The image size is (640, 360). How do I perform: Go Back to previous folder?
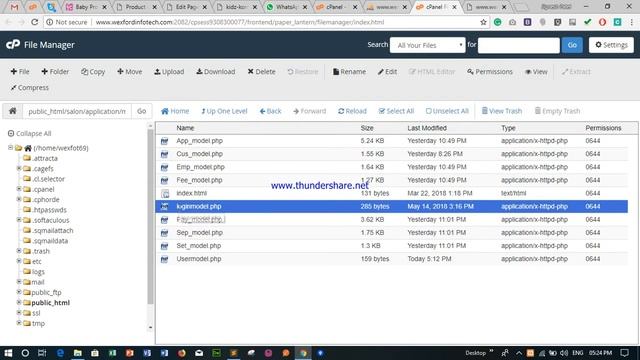click(x=270, y=111)
